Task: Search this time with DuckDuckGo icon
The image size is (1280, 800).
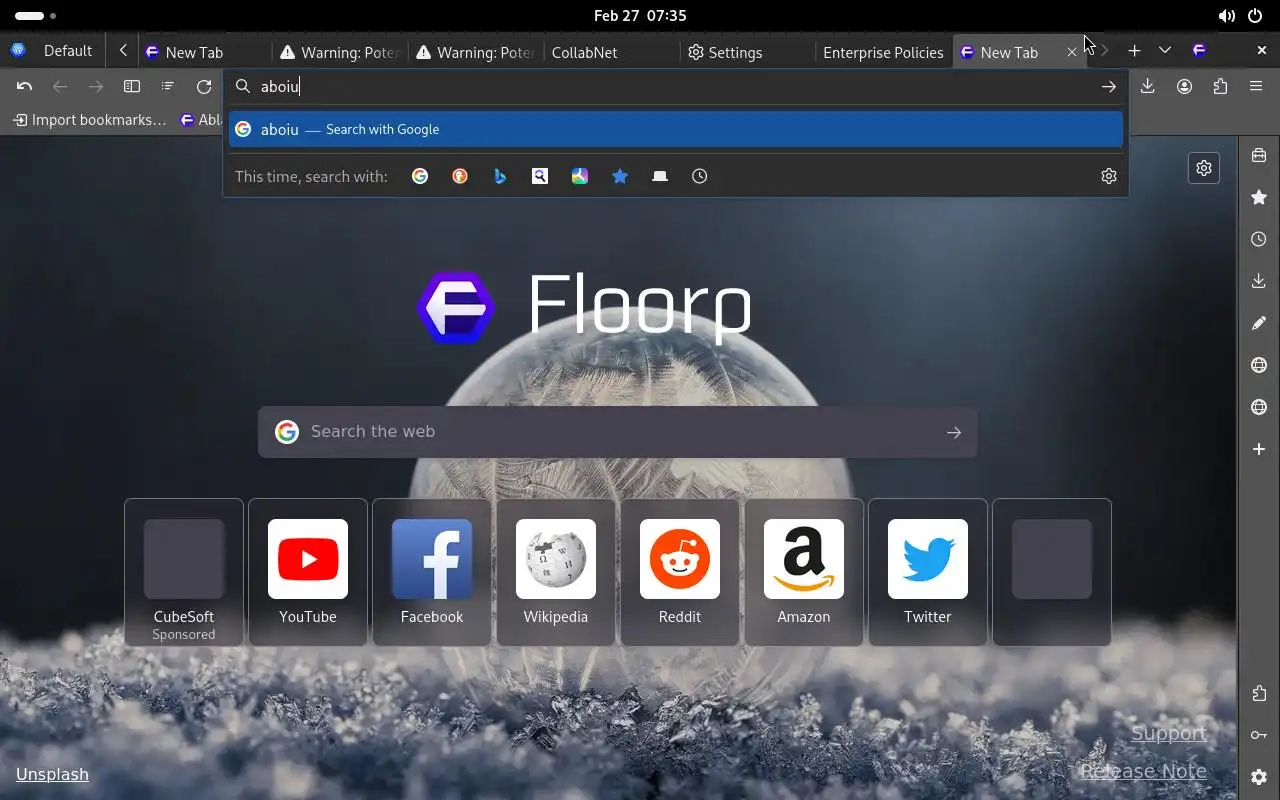Action: point(460,176)
